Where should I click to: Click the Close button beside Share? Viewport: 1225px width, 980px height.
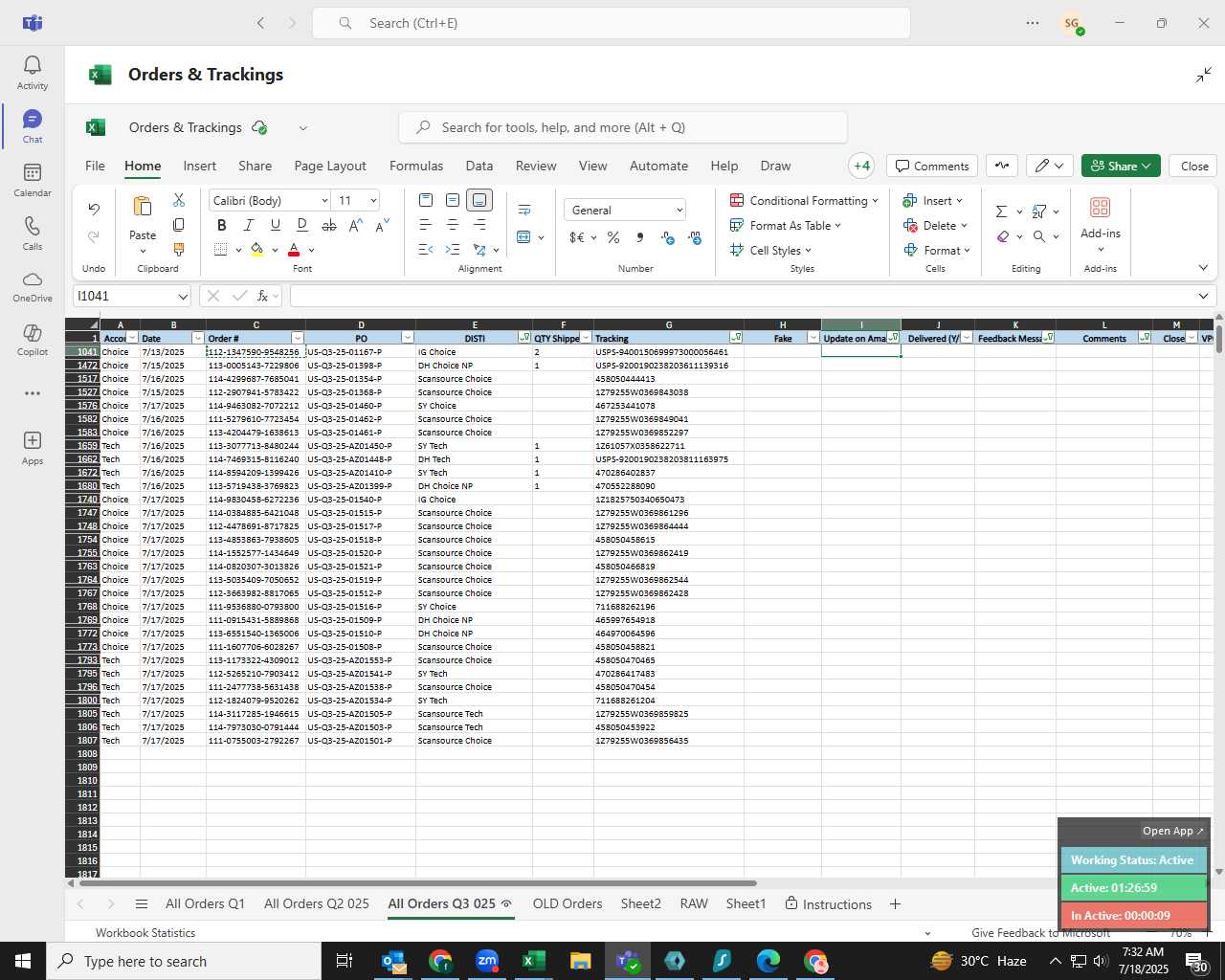click(x=1194, y=166)
